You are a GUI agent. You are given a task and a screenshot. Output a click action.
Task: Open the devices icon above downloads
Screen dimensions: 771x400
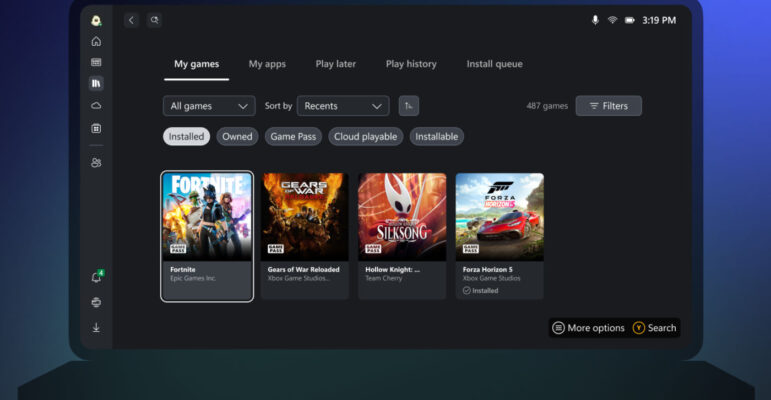click(x=96, y=302)
